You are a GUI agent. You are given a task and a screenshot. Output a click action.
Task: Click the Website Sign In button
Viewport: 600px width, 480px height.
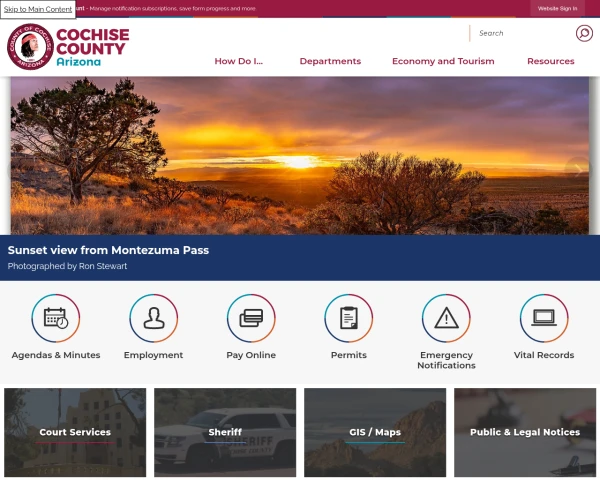coord(558,8)
